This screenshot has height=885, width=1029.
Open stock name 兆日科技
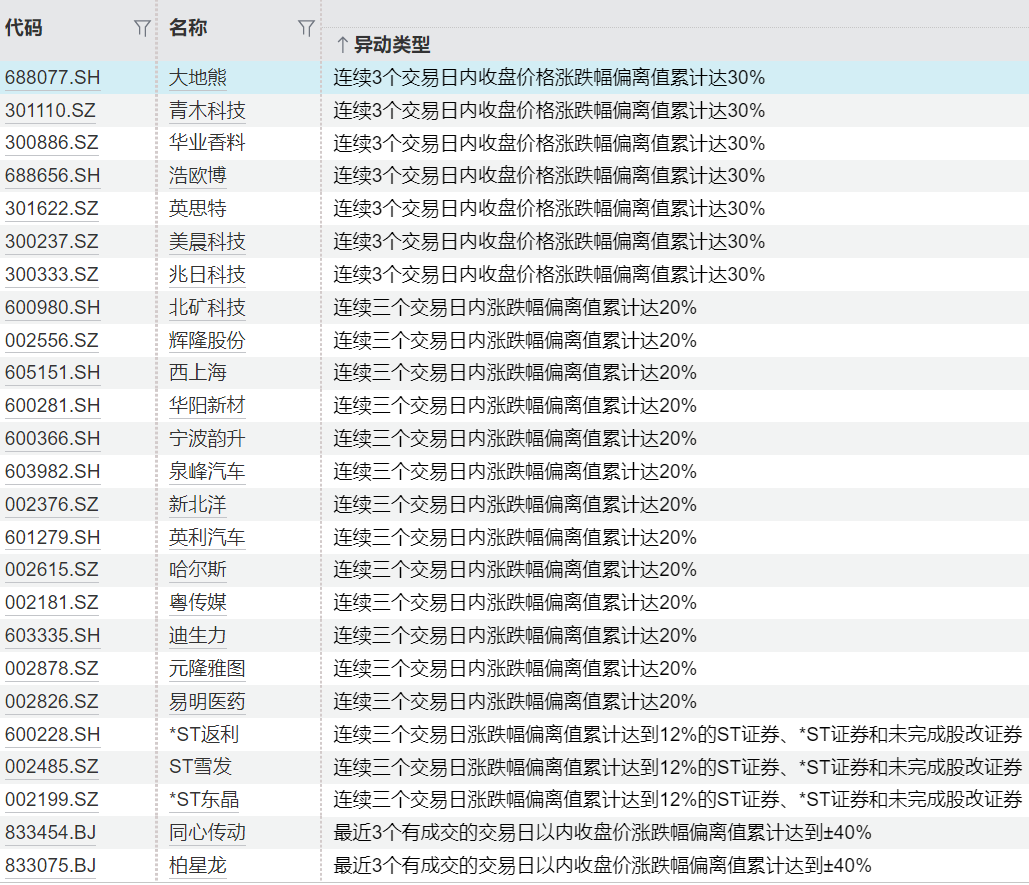pos(207,274)
